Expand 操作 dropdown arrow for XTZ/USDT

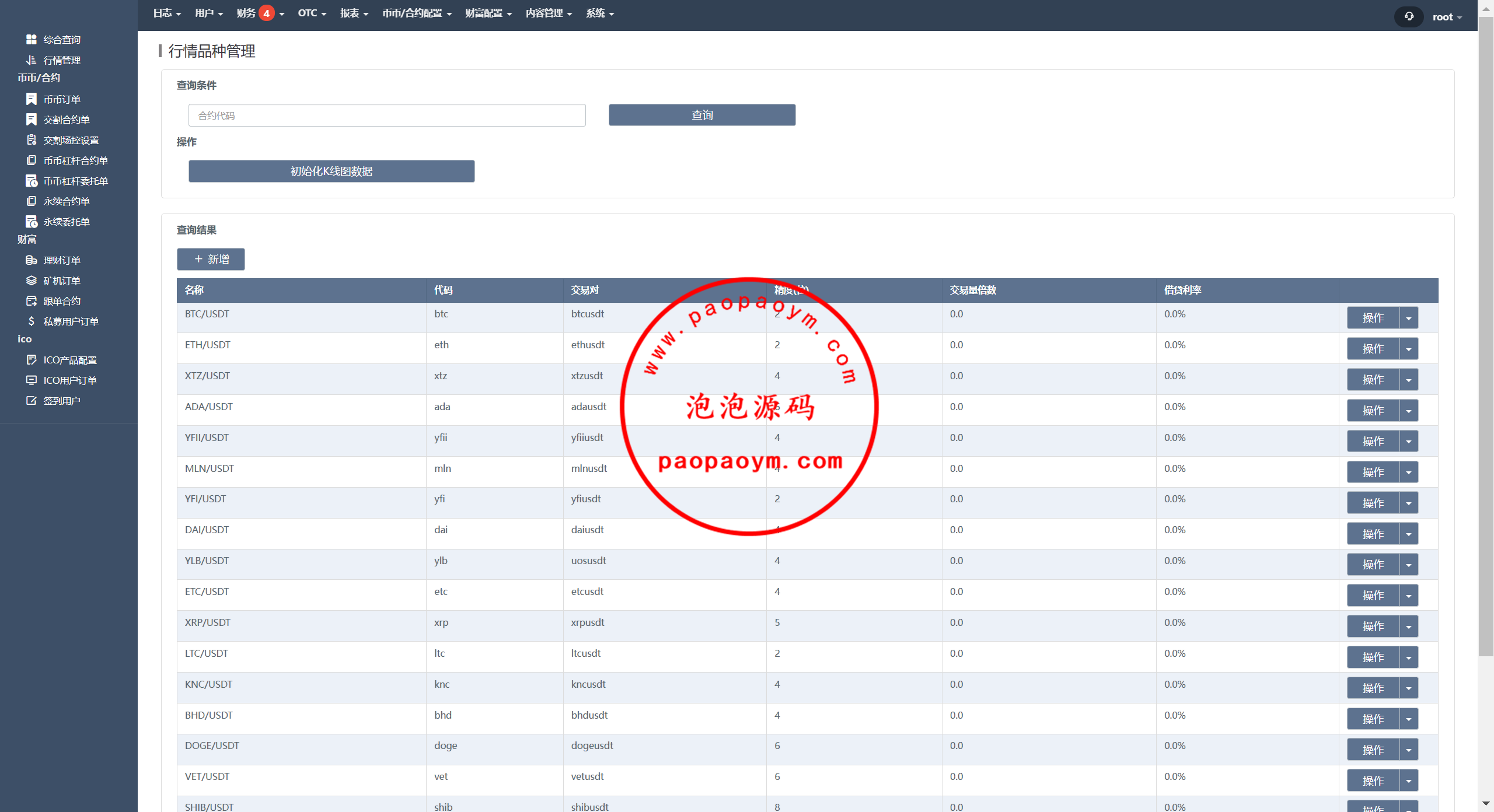[x=1409, y=380]
